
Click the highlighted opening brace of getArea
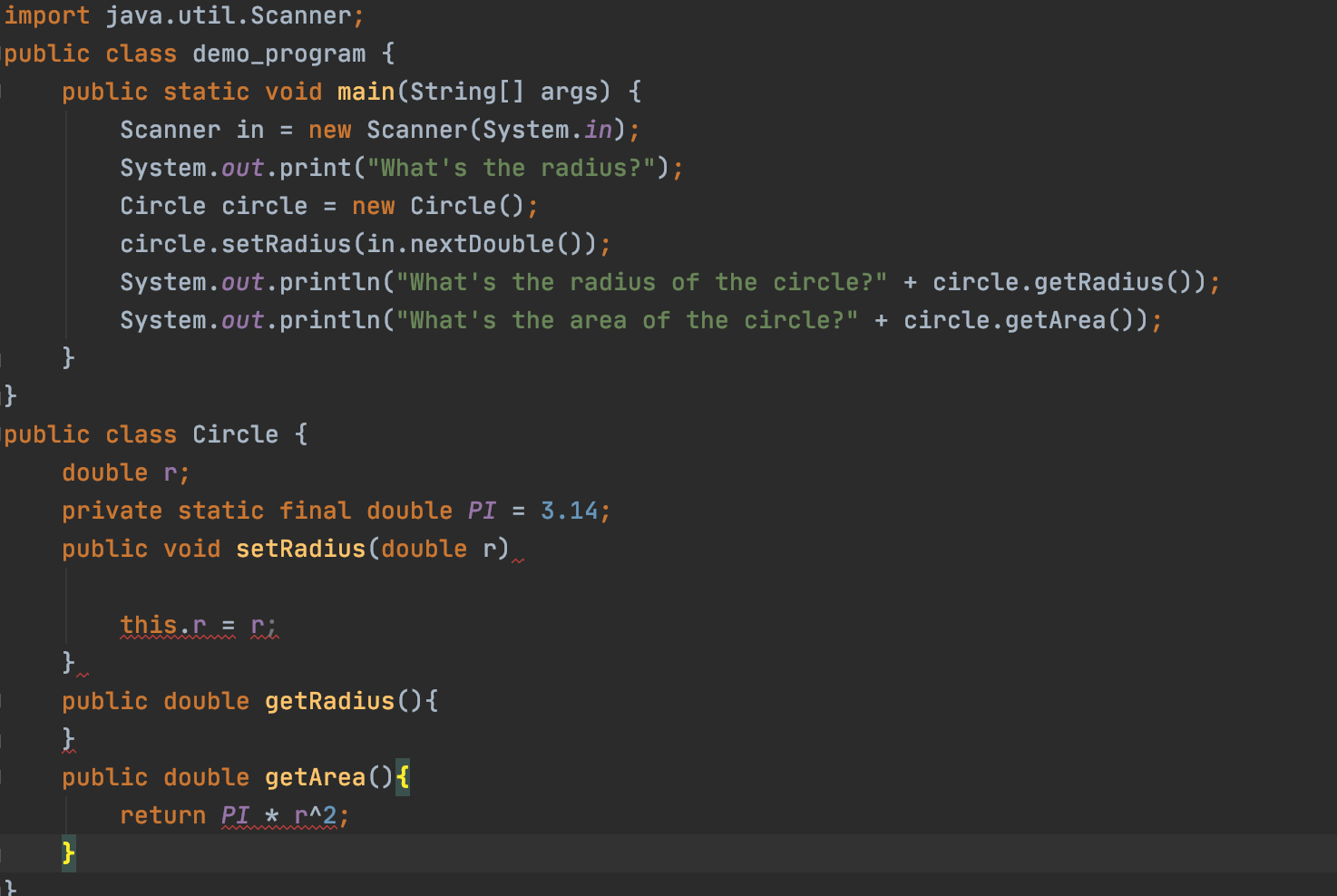pos(404,776)
